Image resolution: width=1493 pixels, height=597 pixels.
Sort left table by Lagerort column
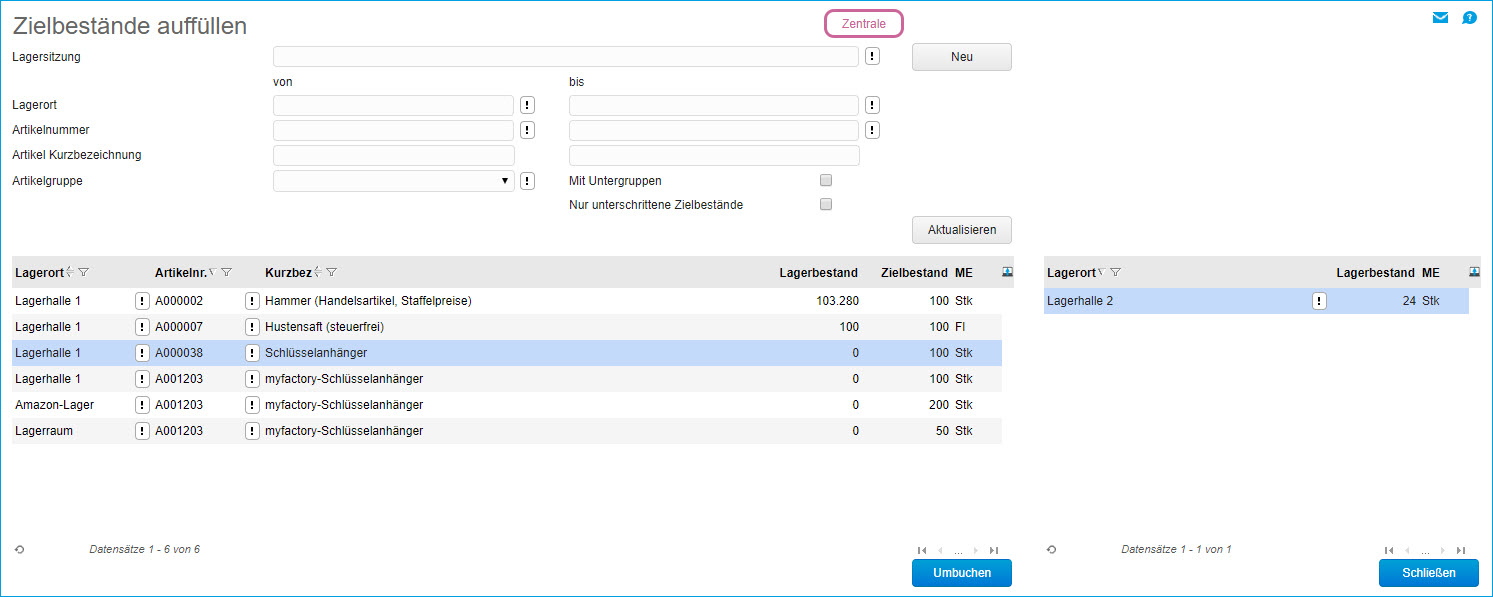40,272
